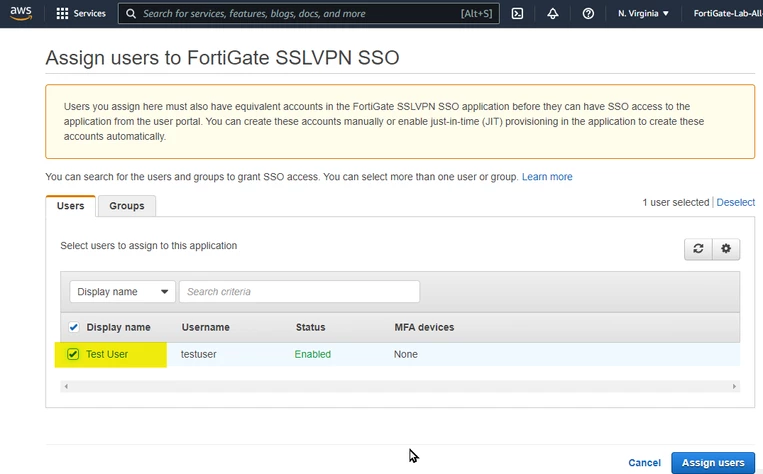This screenshot has width=763, height=474.
Task: Open the notifications bell
Action: 553,14
